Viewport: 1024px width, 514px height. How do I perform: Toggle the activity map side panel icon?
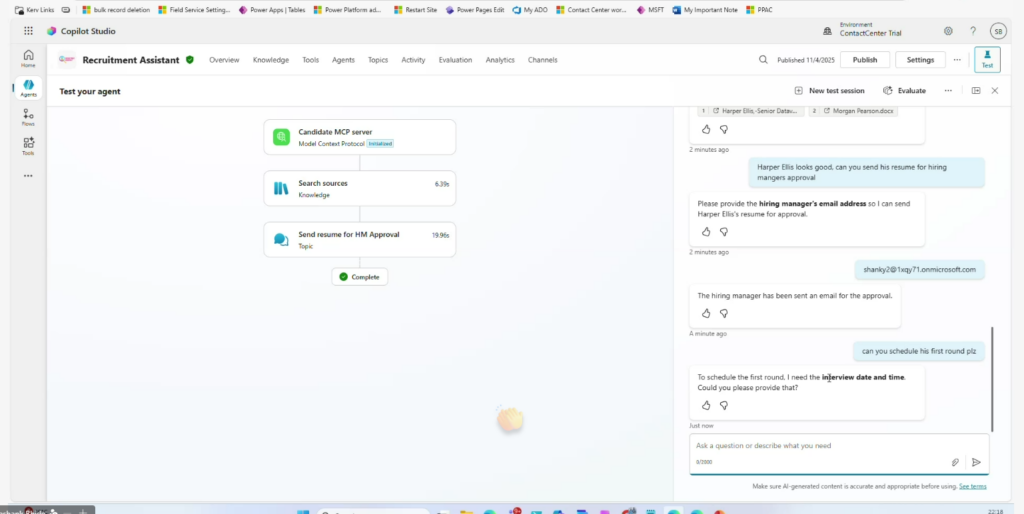[976, 91]
